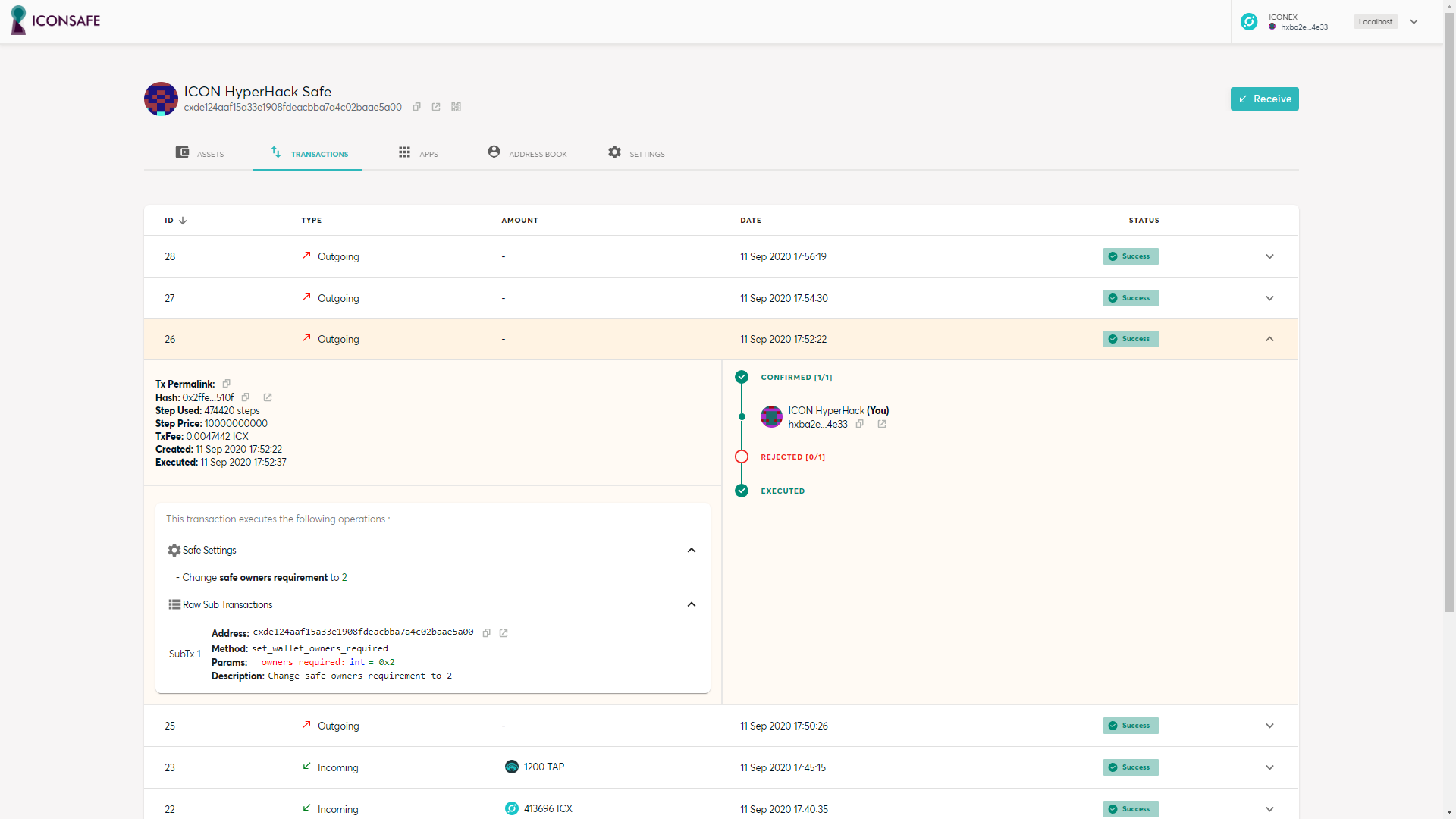
Task: Open safe address in external explorer
Action: click(x=436, y=107)
